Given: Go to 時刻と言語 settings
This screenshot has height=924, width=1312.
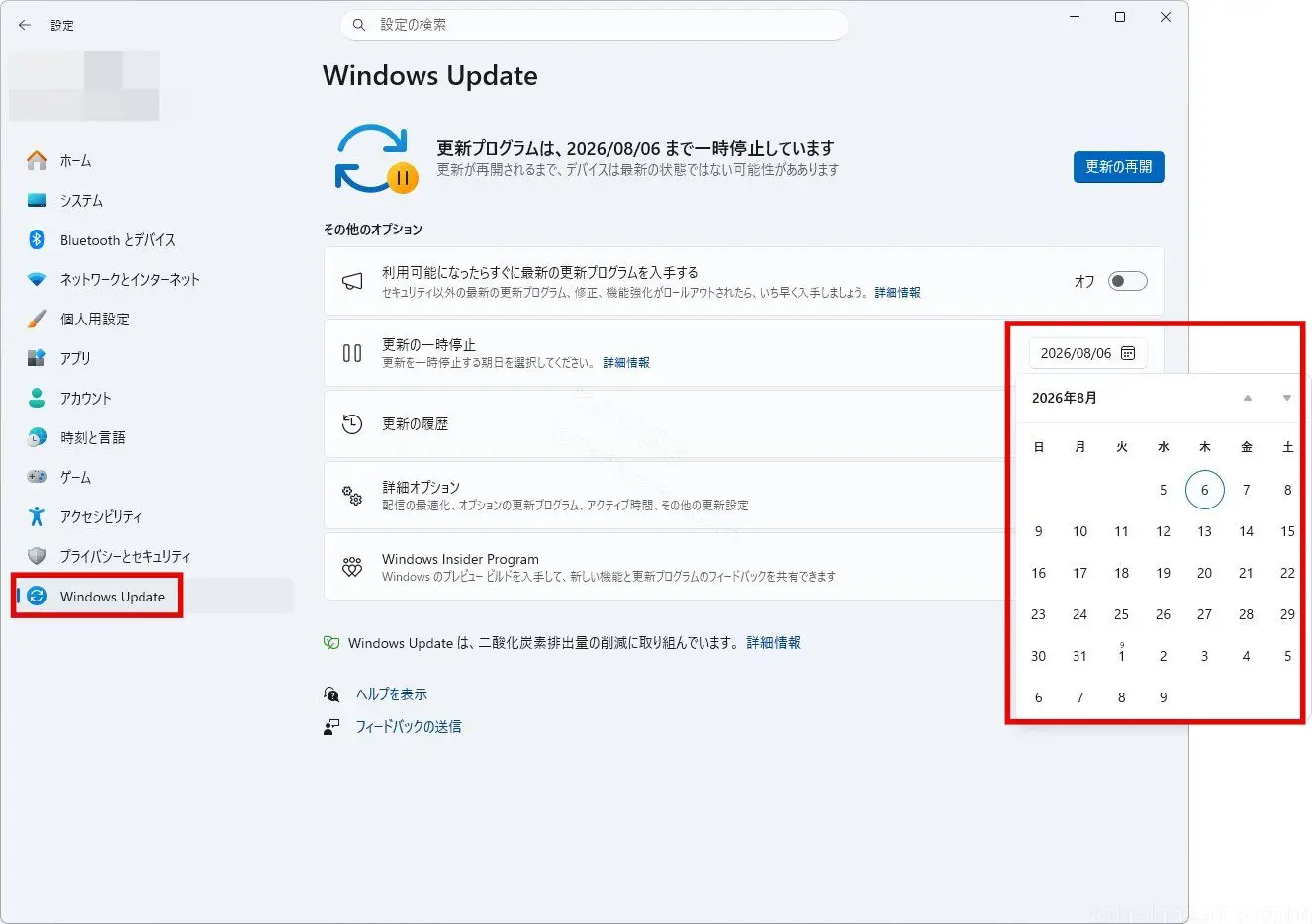Looking at the screenshot, I should (153, 437).
